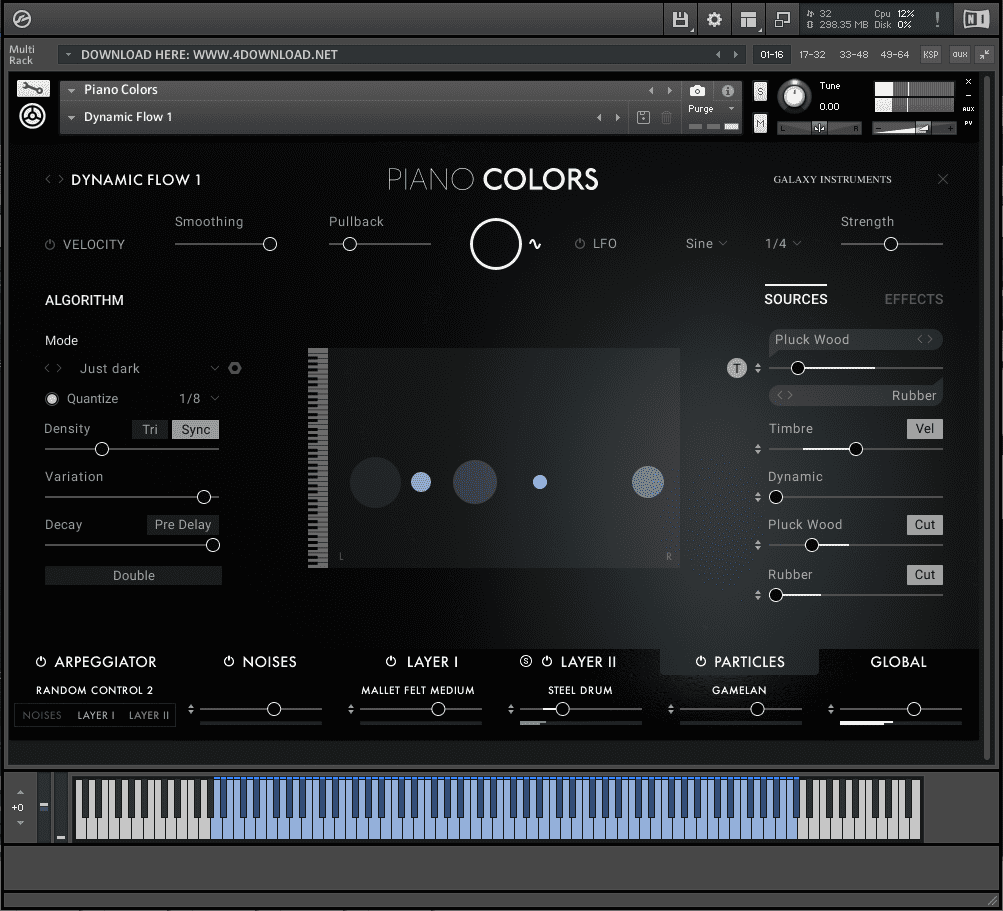Viewport: 1003px width, 911px height.
Task: Click Rubber Cut button
Action: click(925, 574)
